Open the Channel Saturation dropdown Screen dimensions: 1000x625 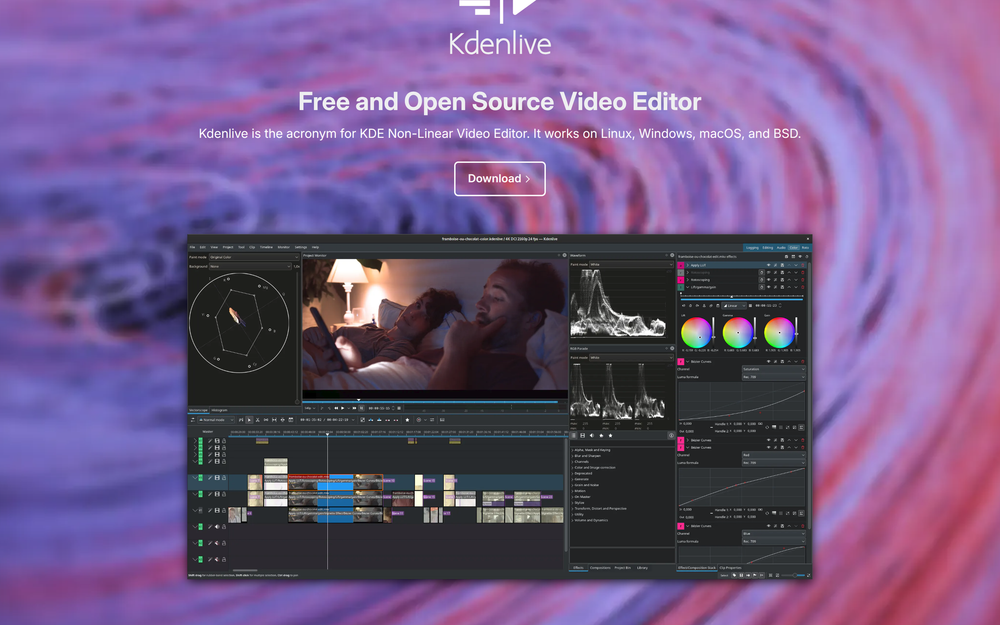(x=773, y=369)
